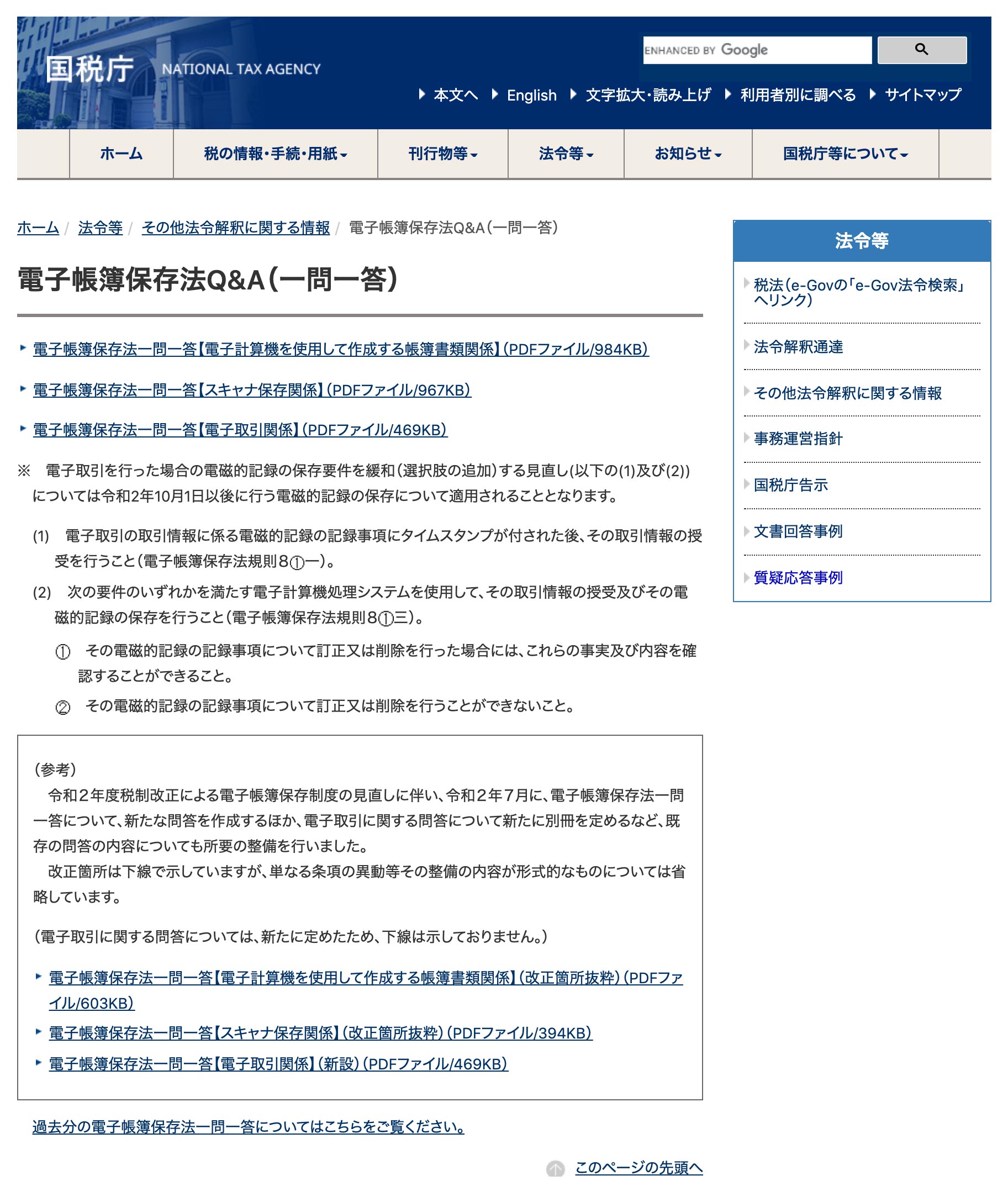Open the お知らせ dropdown menu
The image size is (1008, 1202).
[x=688, y=154]
